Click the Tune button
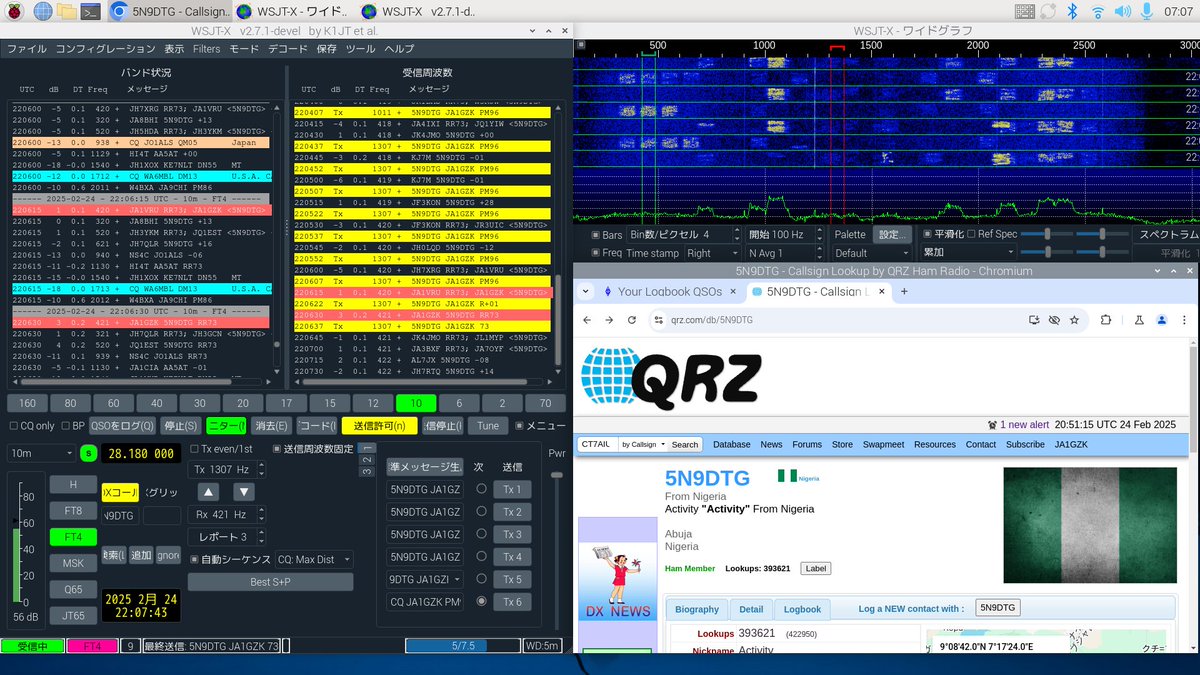The height and width of the screenshot is (675, 1200). pos(487,426)
